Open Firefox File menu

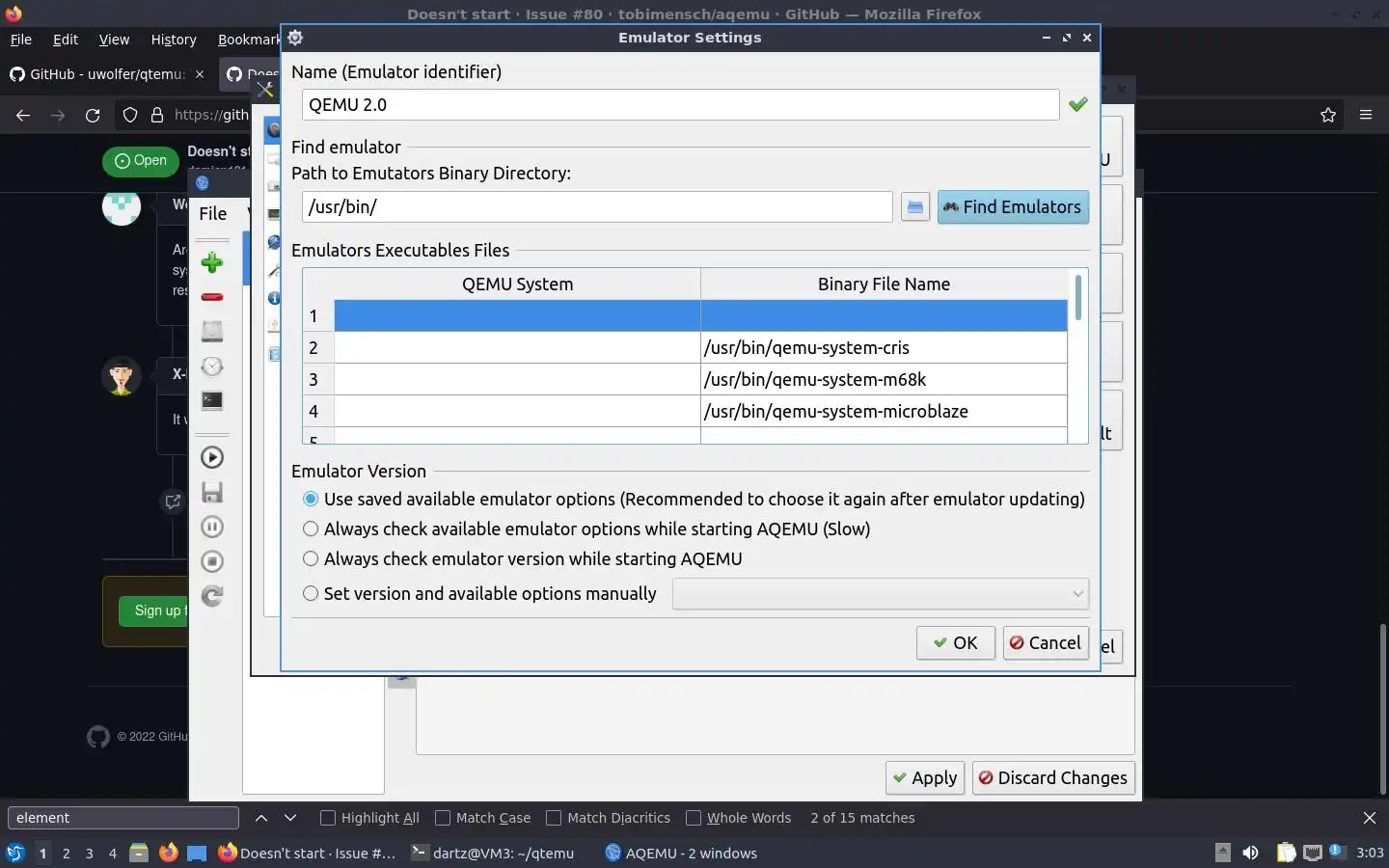point(20,40)
